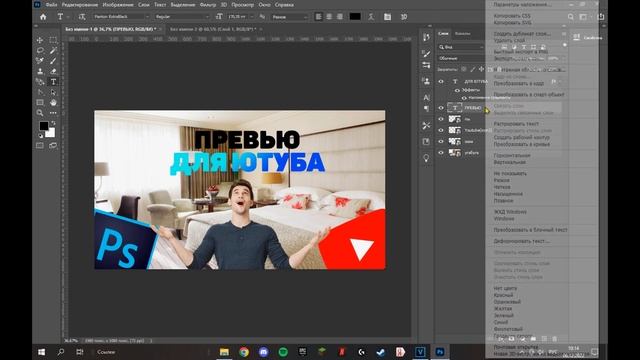This screenshot has height=360, width=640.
Task: Select the Path Selection arrow tool
Action: (53, 92)
